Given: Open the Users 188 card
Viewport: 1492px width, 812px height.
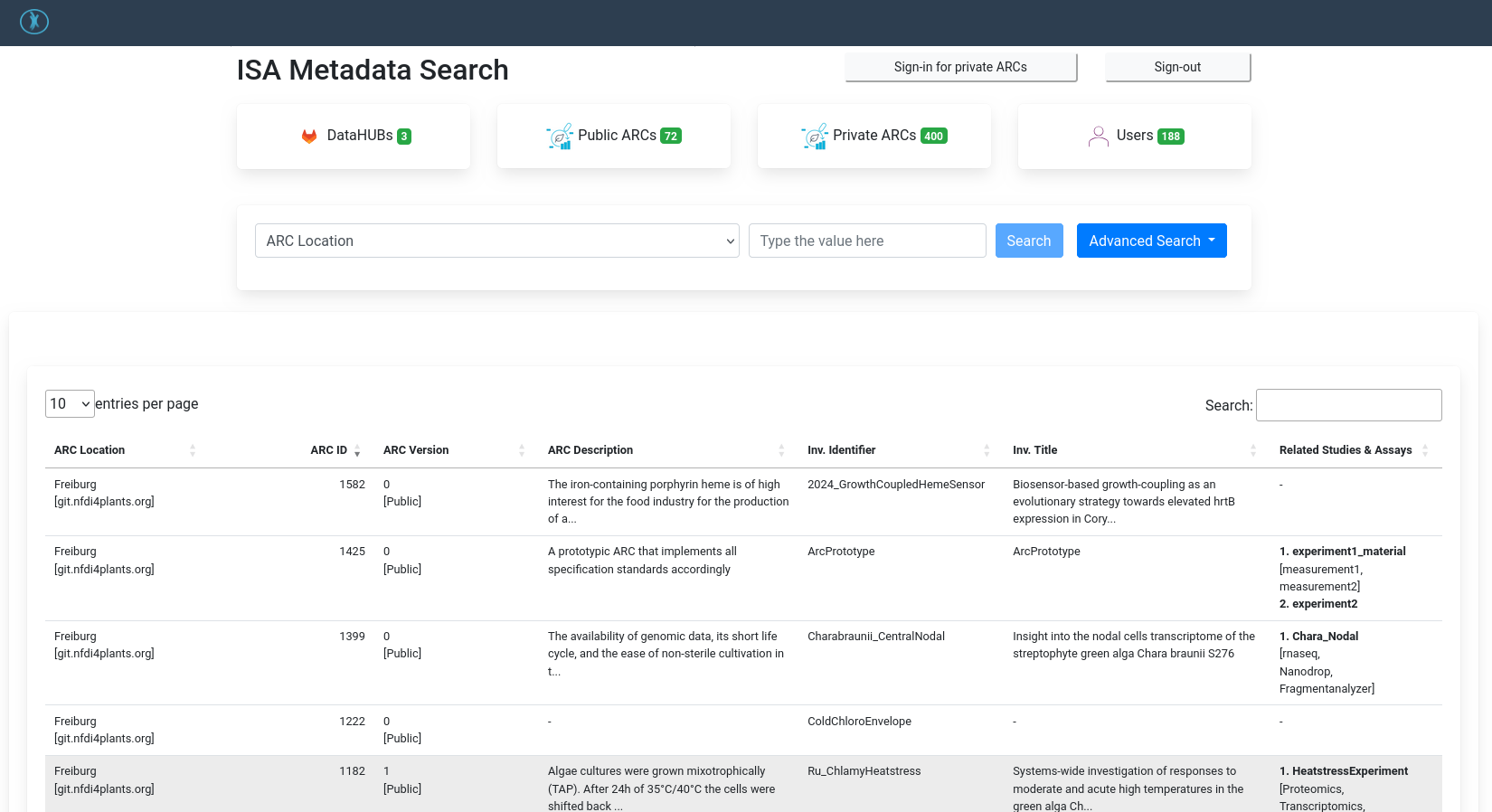Looking at the screenshot, I should click(x=1135, y=136).
